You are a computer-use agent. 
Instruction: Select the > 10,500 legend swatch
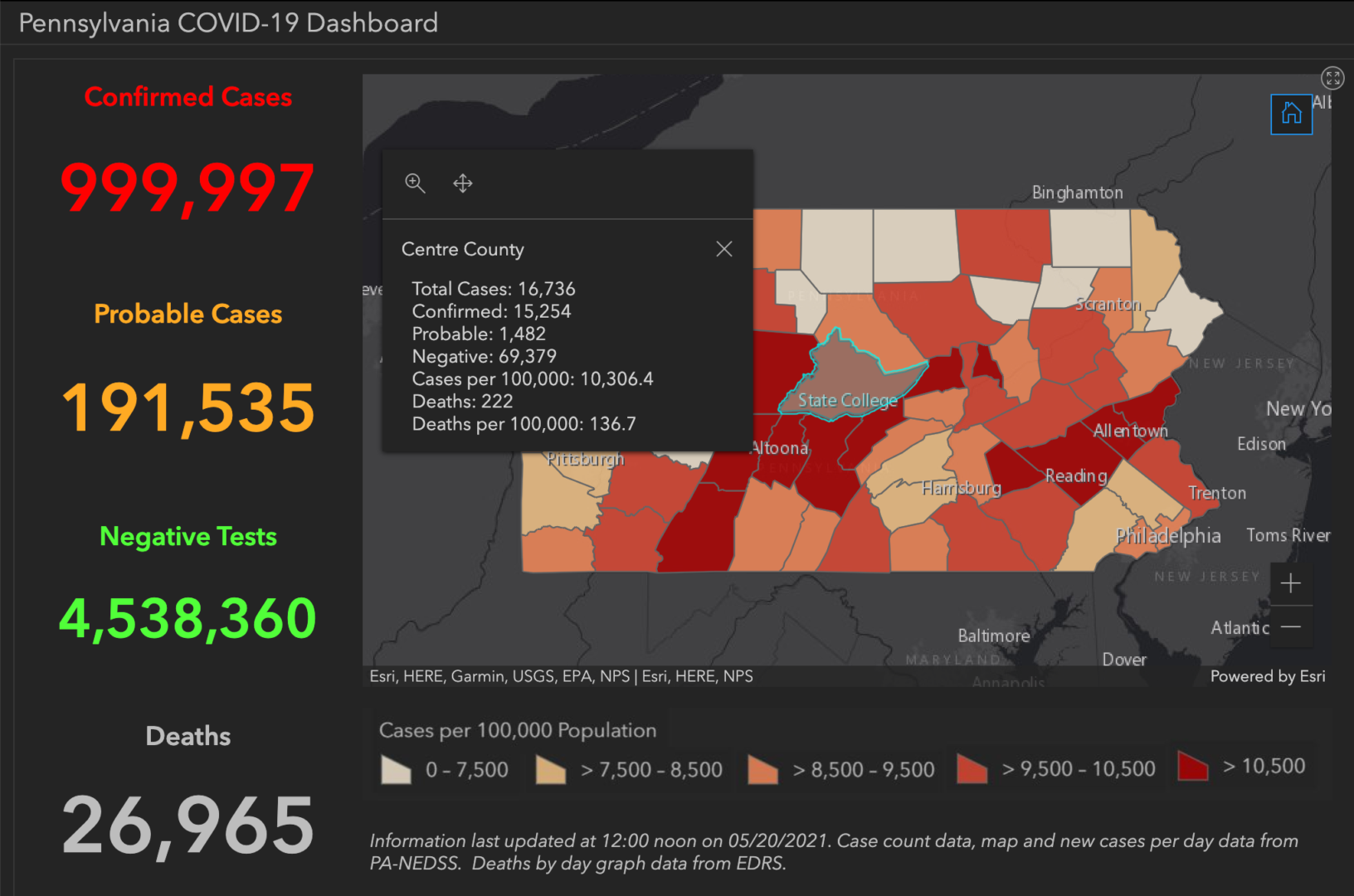click(1192, 766)
